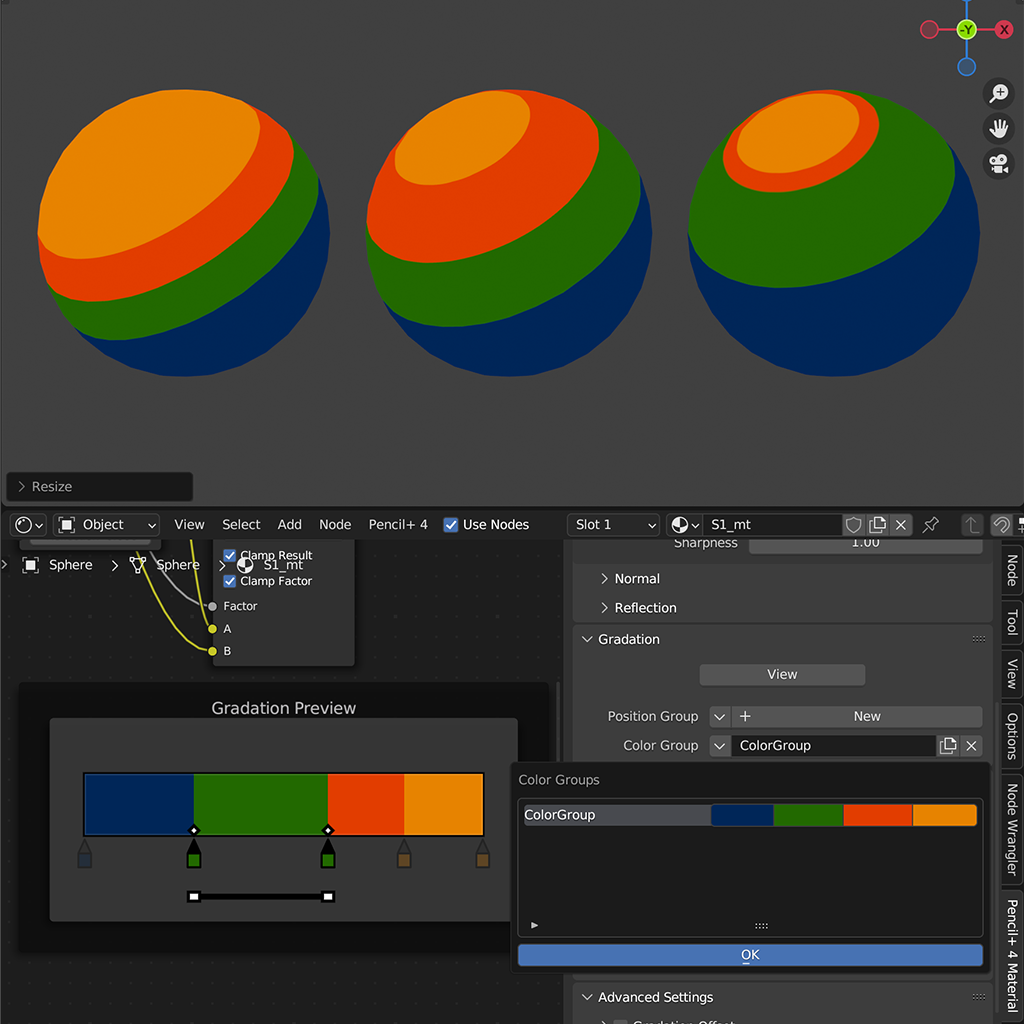Uncheck Clamp Result option
The image size is (1024, 1024).
(230, 556)
